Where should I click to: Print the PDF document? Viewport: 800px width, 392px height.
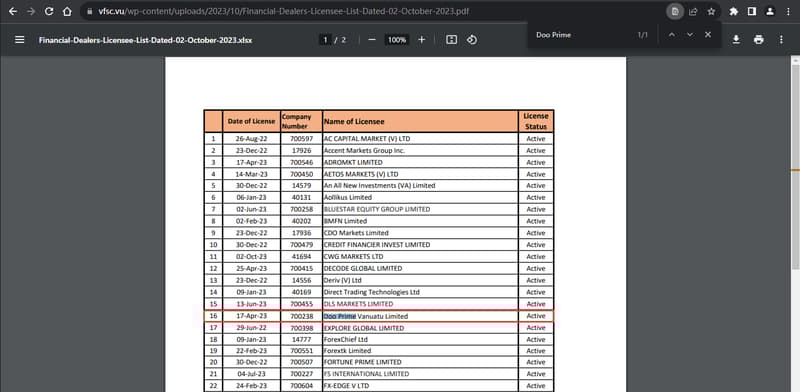click(x=759, y=40)
